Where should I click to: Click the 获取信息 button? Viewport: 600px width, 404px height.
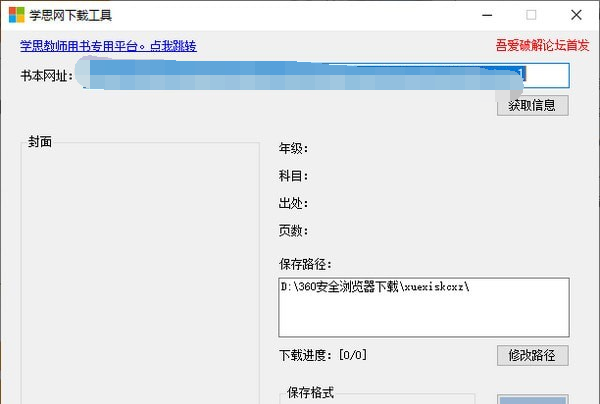[533, 105]
